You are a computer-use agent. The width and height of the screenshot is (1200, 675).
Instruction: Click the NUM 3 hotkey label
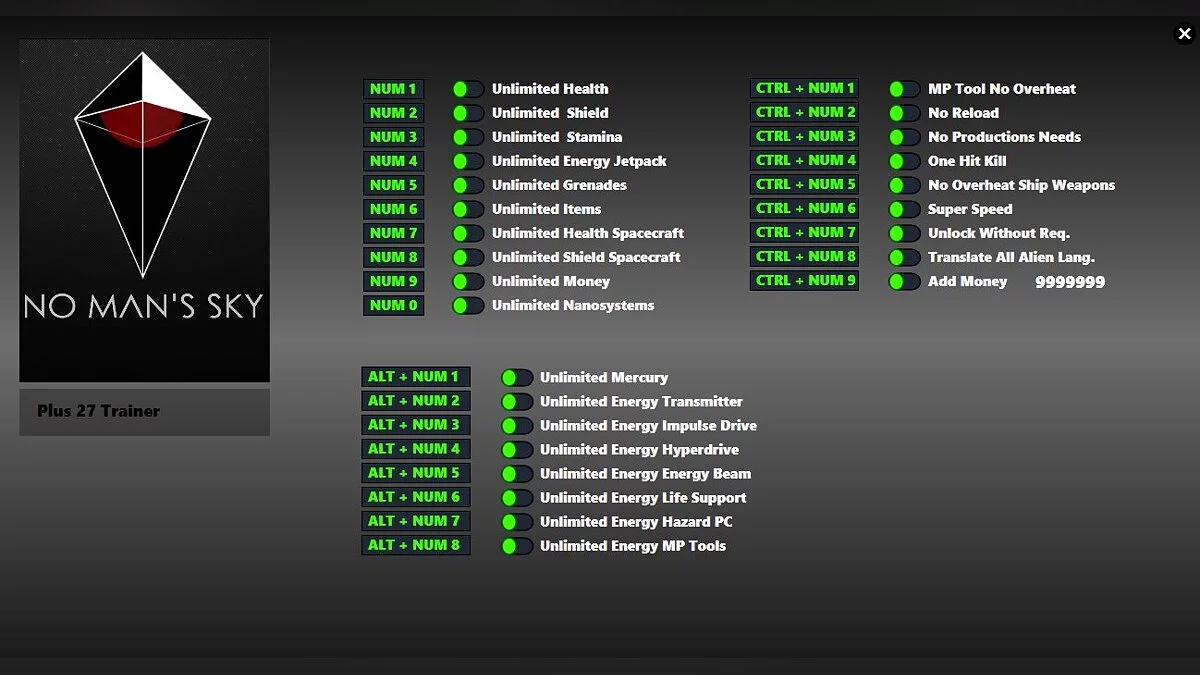coord(393,137)
